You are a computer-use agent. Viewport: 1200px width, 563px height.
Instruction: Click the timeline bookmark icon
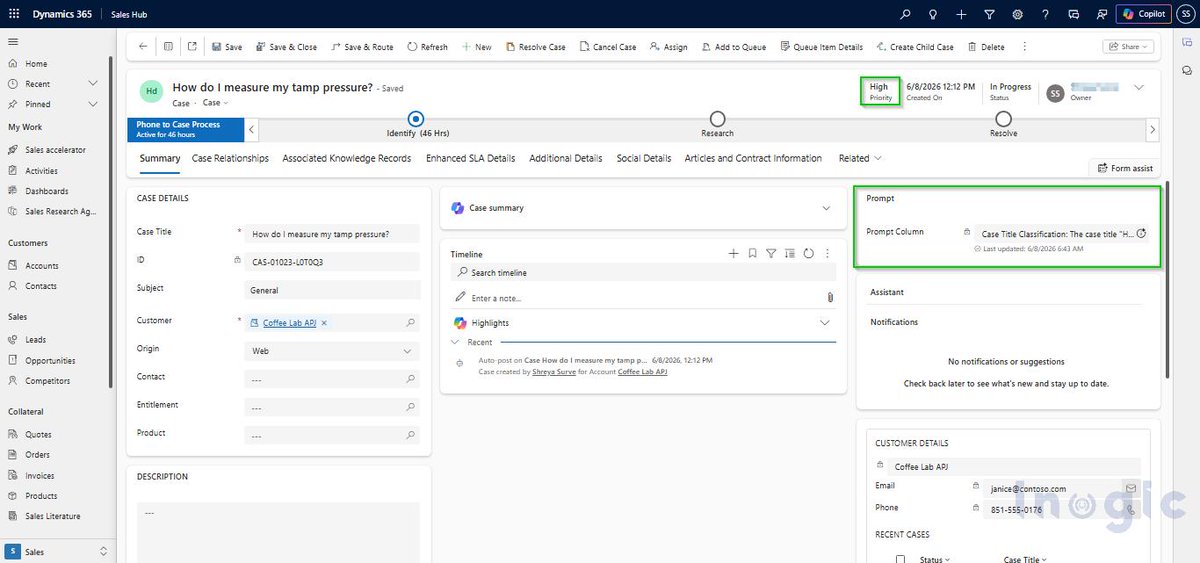(x=752, y=254)
